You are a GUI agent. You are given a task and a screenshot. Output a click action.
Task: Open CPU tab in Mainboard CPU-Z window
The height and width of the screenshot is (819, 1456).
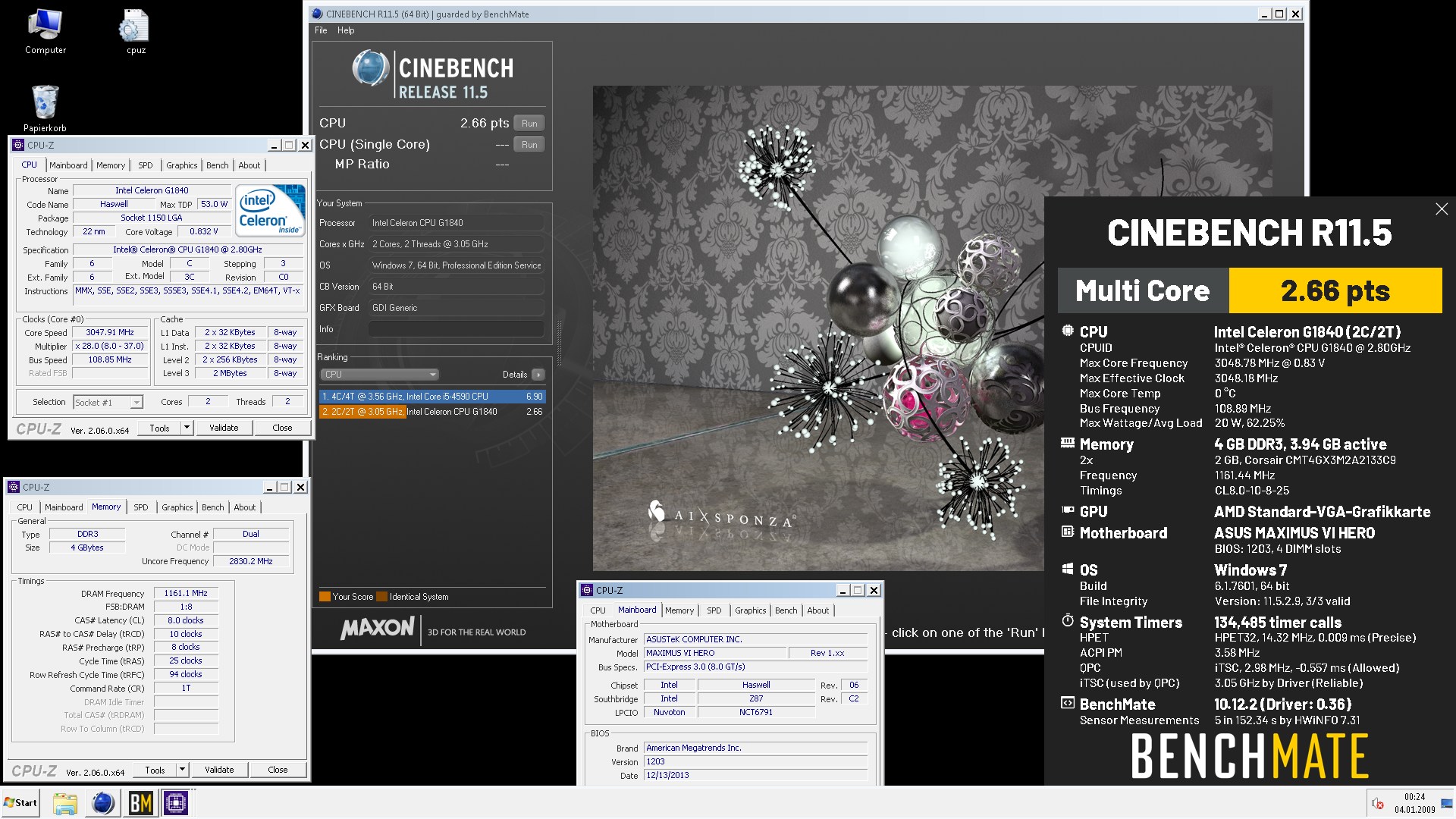click(598, 610)
